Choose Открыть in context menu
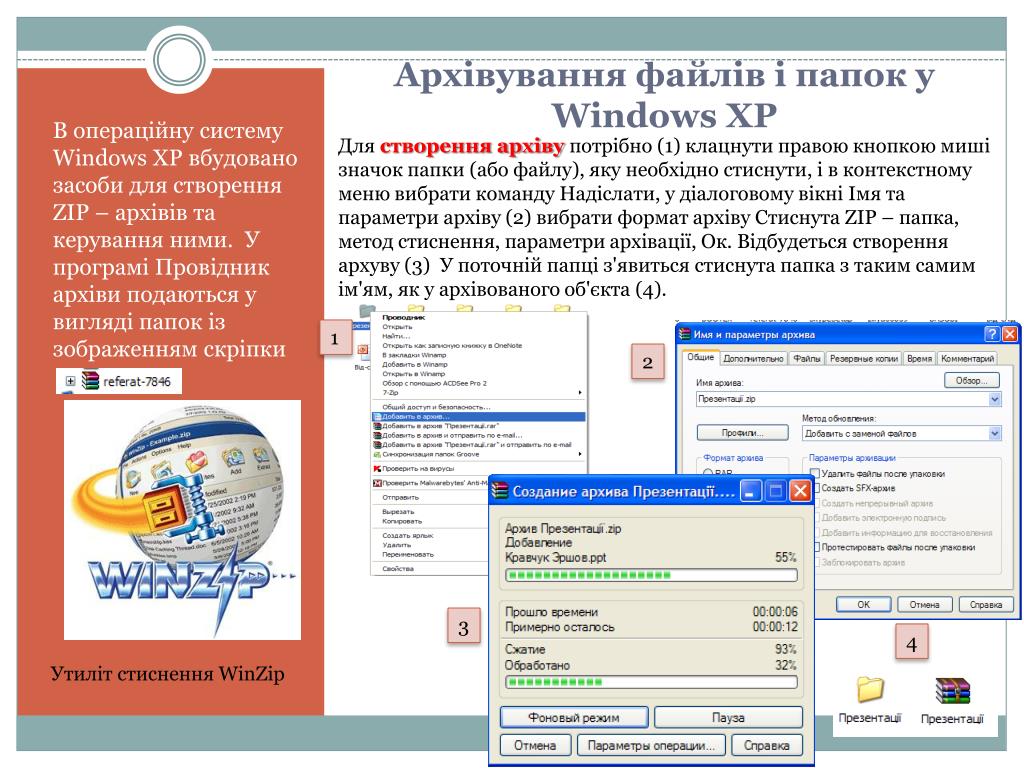The width and height of the screenshot is (1024, 768). 397,327
